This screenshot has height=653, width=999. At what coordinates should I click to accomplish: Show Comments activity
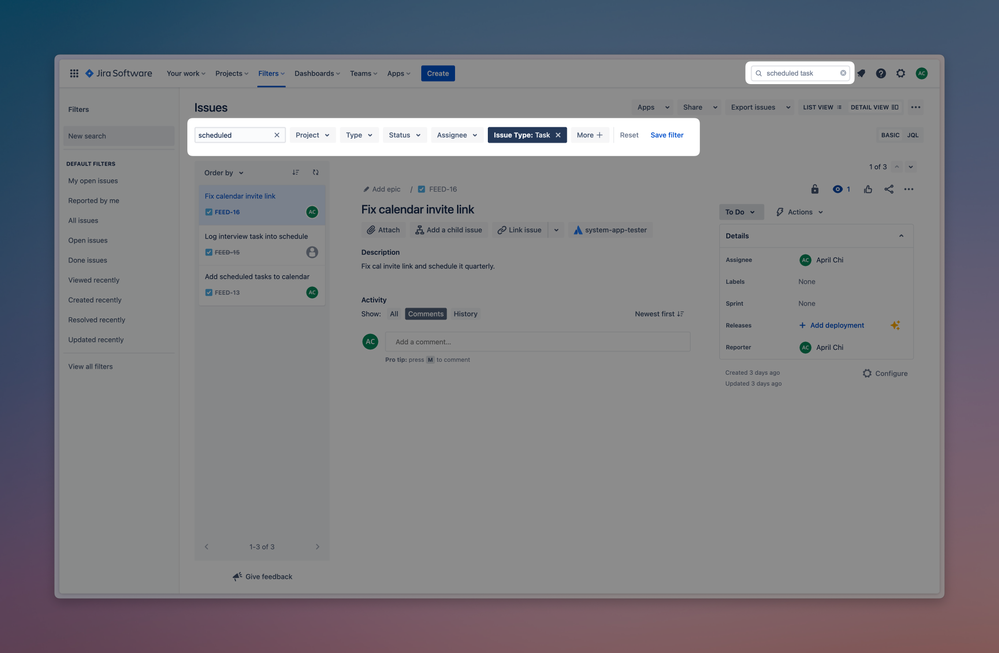pos(426,314)
